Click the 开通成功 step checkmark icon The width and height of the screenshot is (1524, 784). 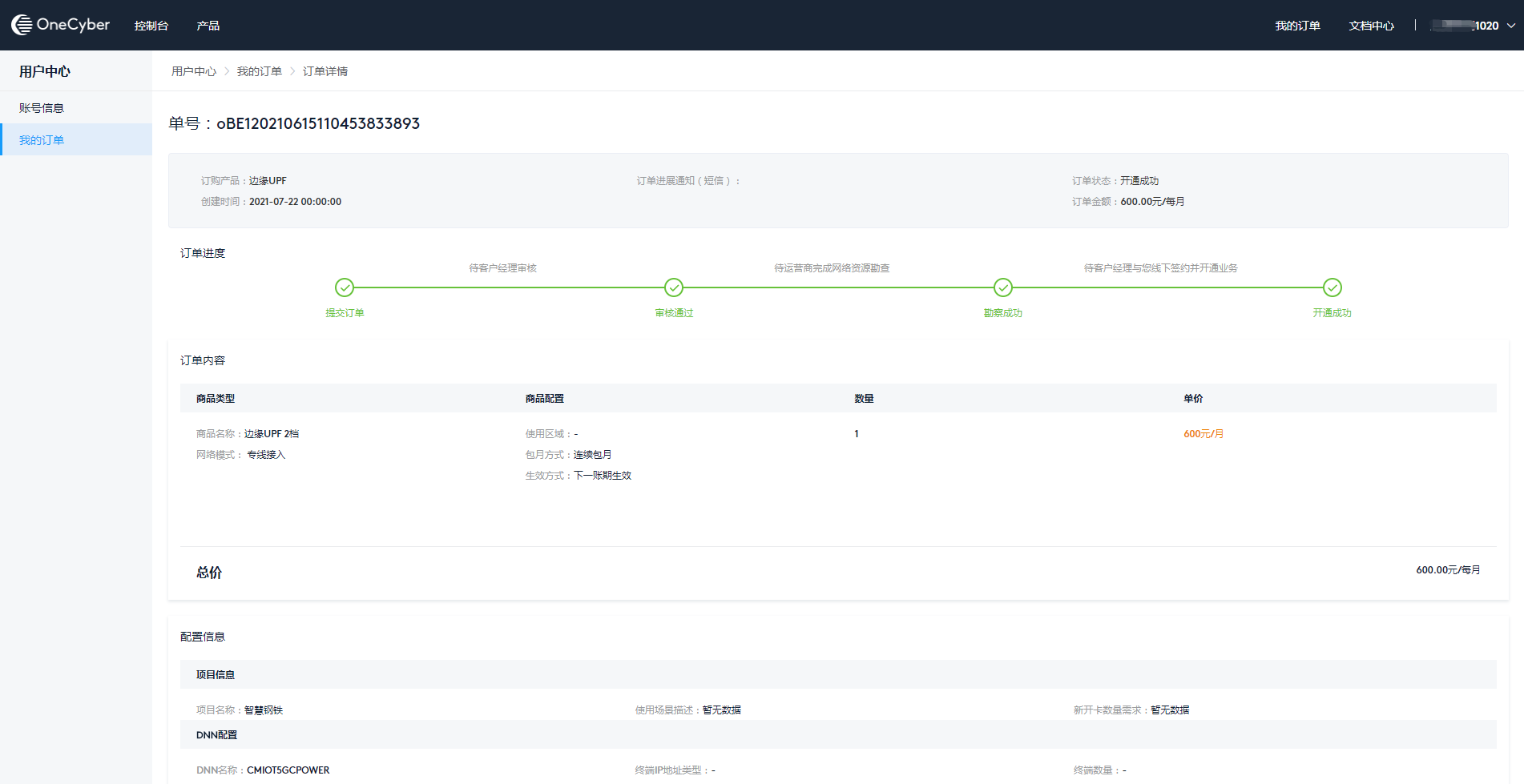pyautogui.click(x=1332, y=287)
